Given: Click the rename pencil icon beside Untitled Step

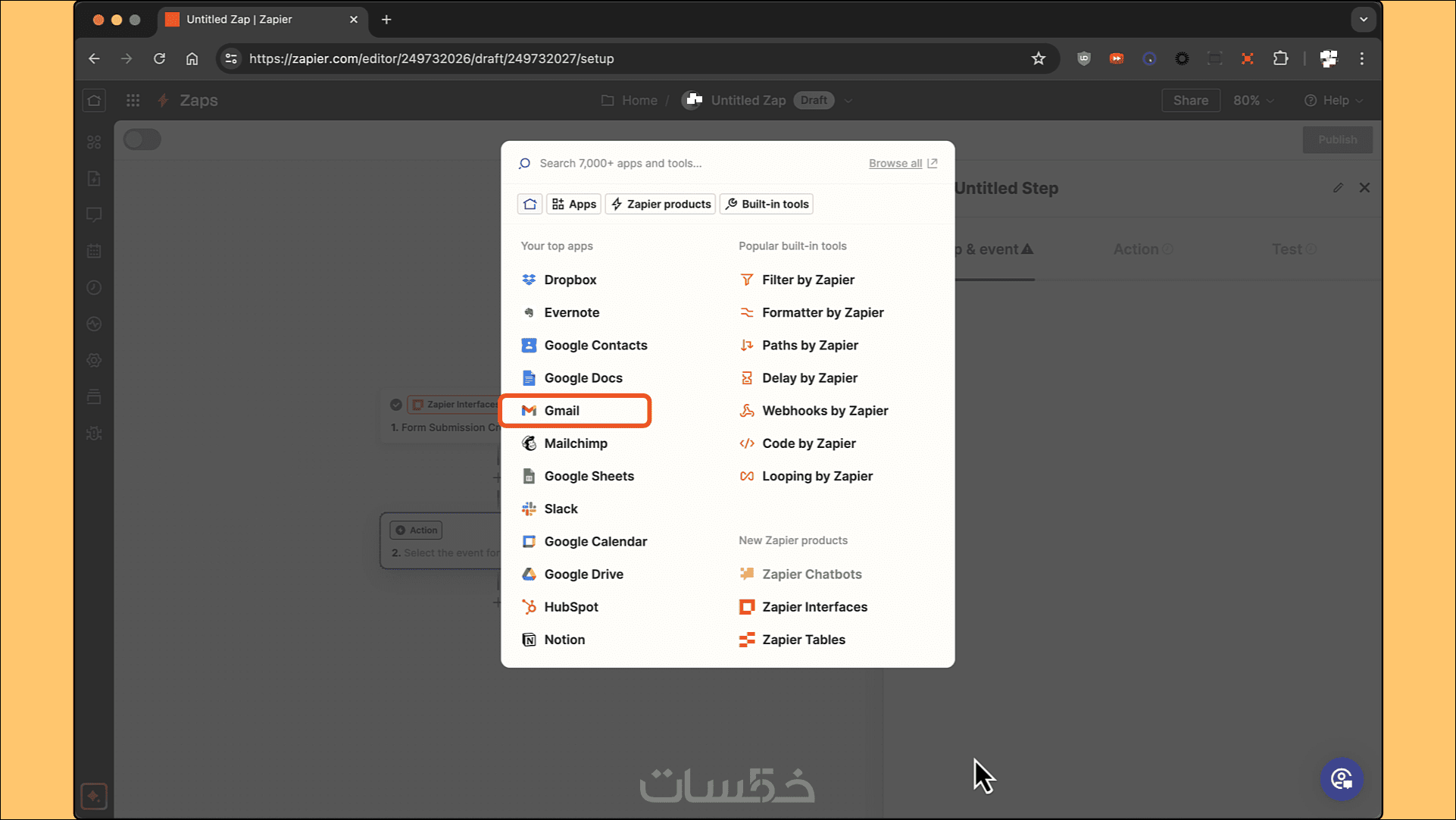Looking at the screenshot, I should point(1338,188).
